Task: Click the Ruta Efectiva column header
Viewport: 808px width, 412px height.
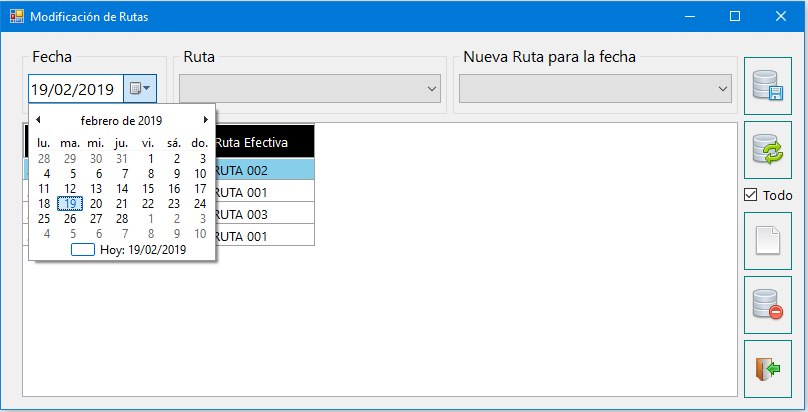Action: pyautogui.click(x=265, y=142)
